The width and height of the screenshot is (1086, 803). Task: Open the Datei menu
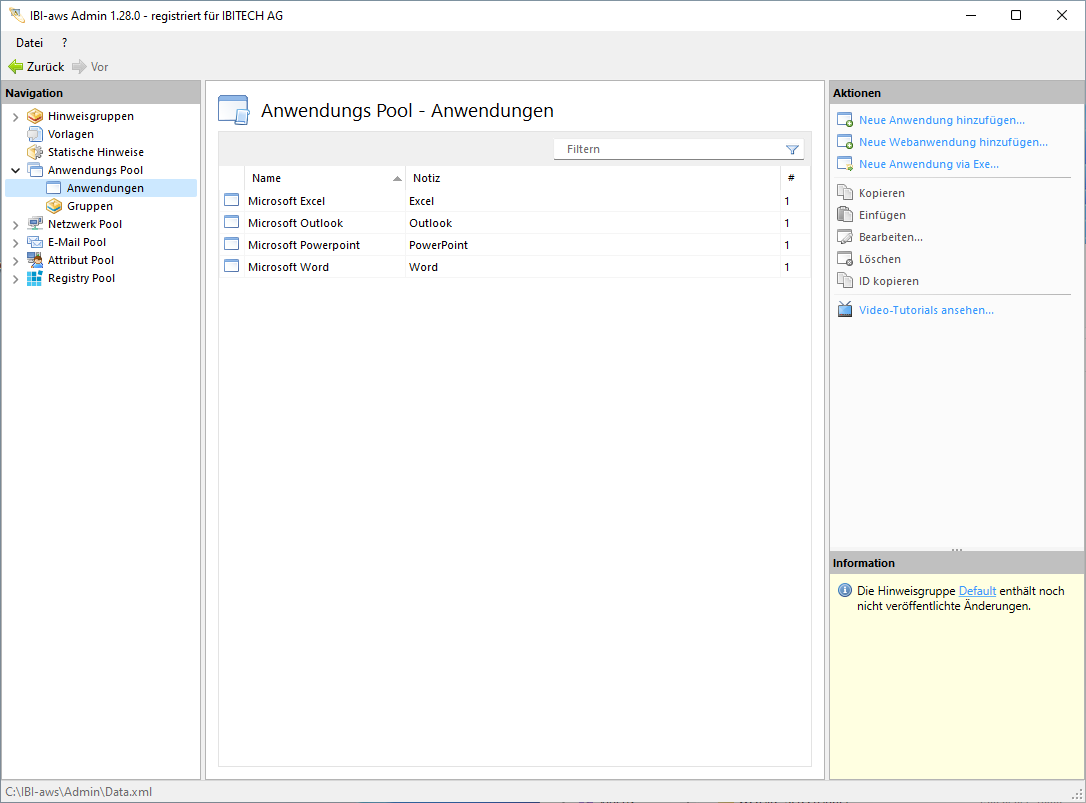[x=29, y=43]
